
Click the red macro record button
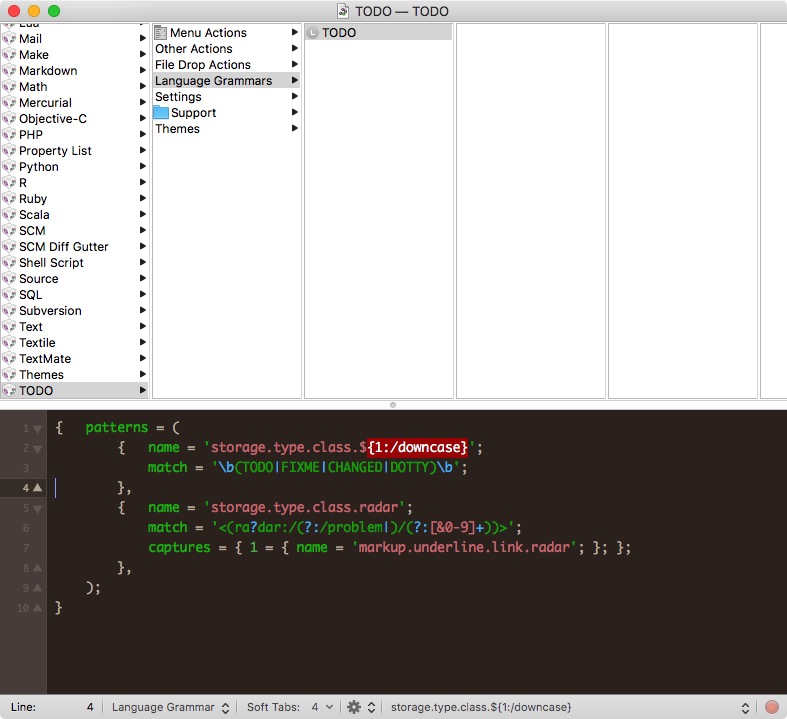(771, 707)
